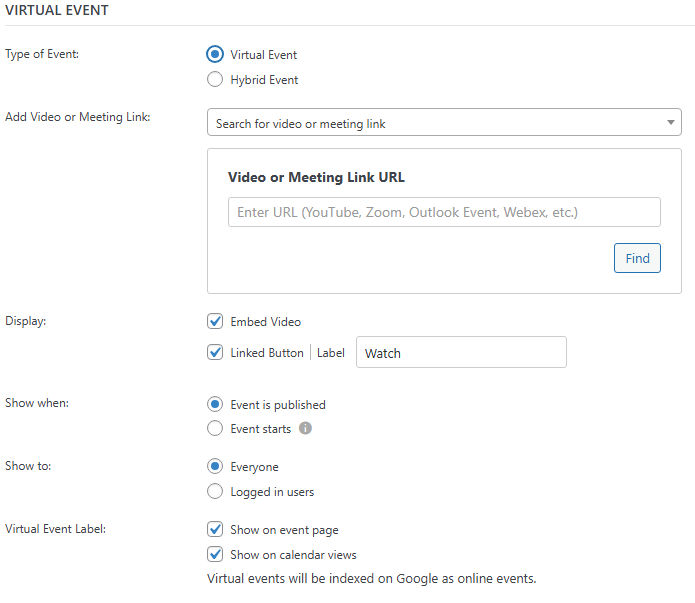Open the video or meeting link dropdown

click(444, 123)
